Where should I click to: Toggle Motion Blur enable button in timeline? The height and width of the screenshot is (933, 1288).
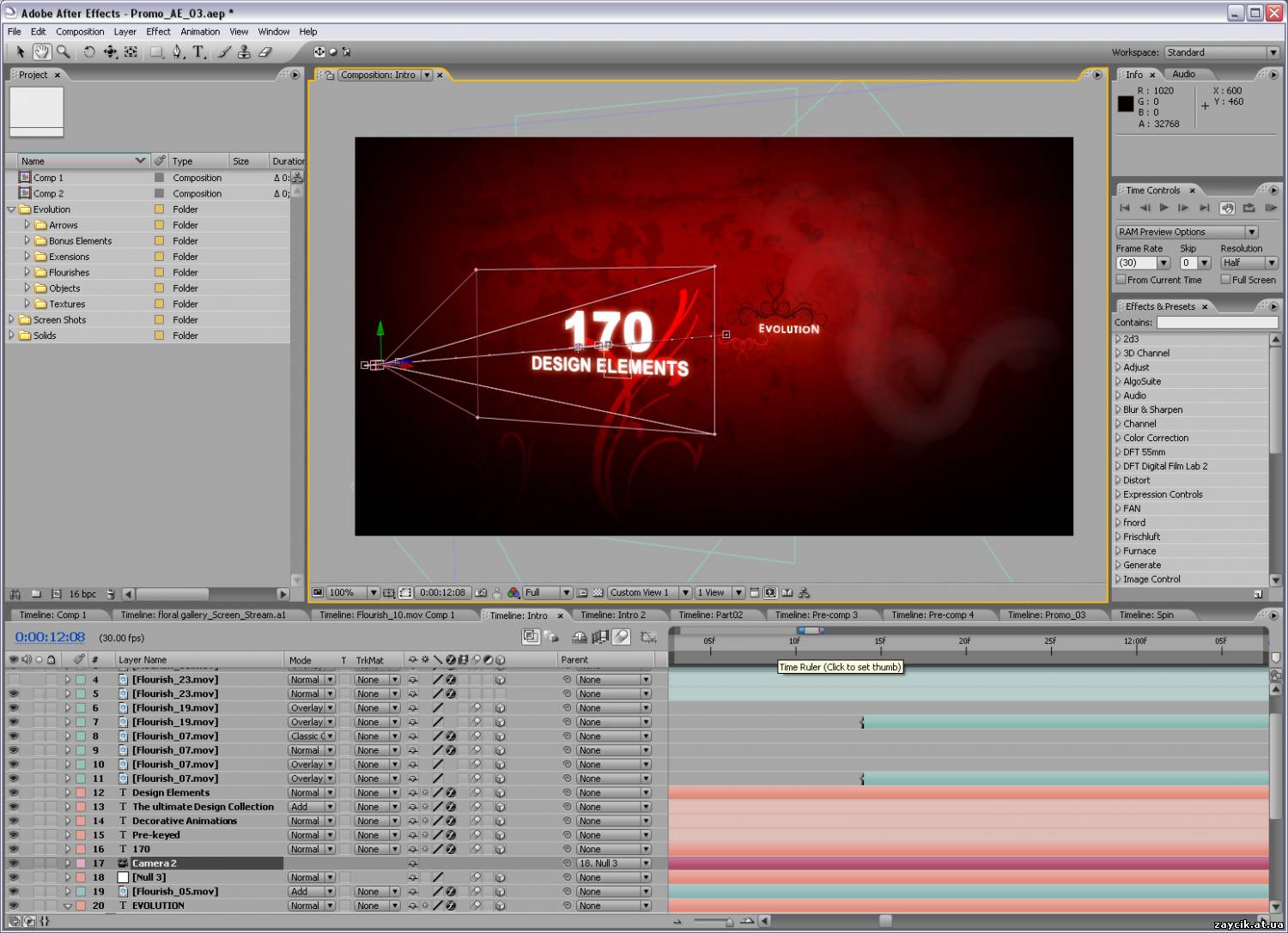pos(622,637)
